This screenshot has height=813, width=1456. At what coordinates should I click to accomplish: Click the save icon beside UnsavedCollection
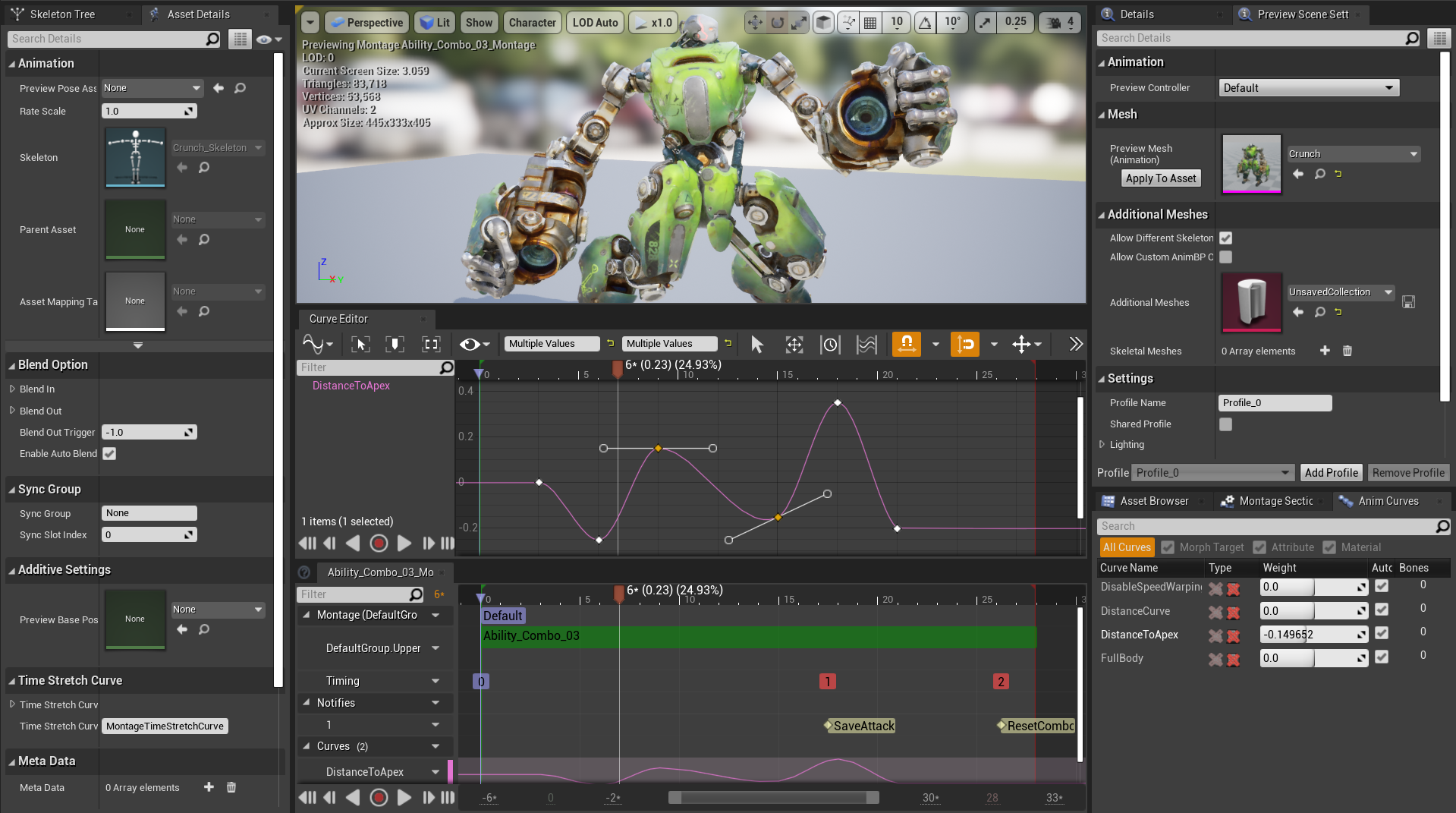(1408, 302)
